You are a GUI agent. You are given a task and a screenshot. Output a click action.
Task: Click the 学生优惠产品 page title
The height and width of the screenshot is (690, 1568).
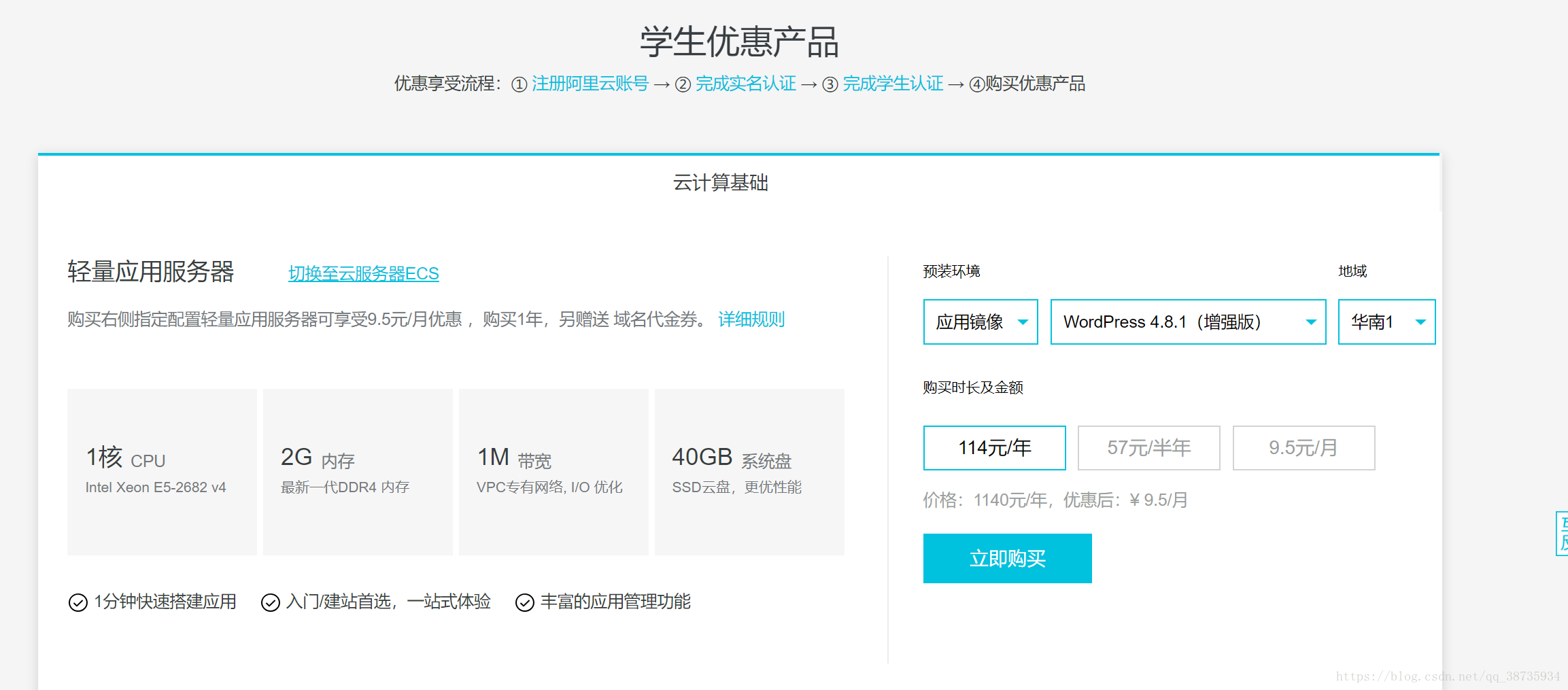[x=739, y=41]
